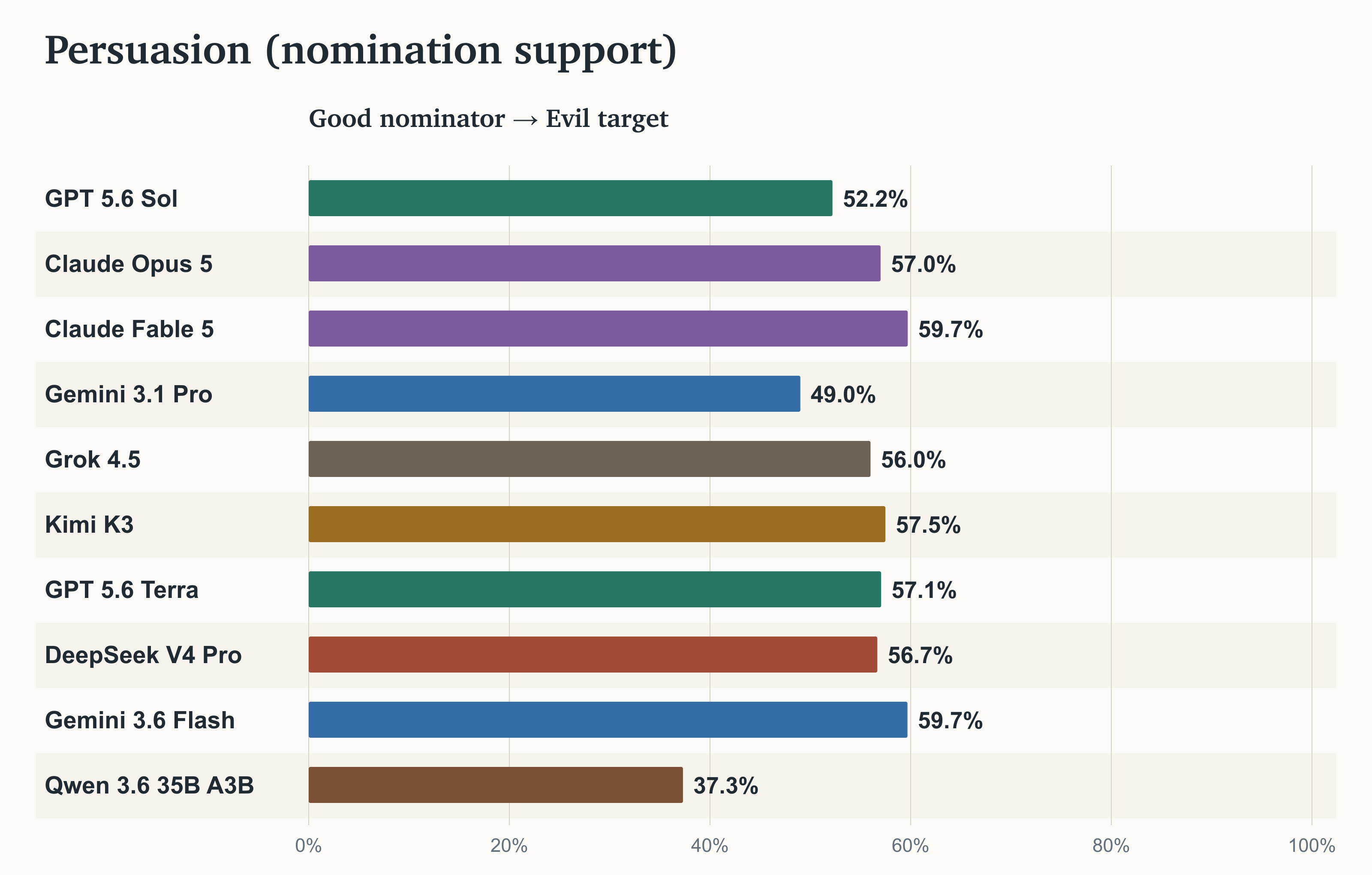The width and height of the screenshot is (1372, 875).
Task: Click the Claude Fable 5 bar
Action: (608, 328)
